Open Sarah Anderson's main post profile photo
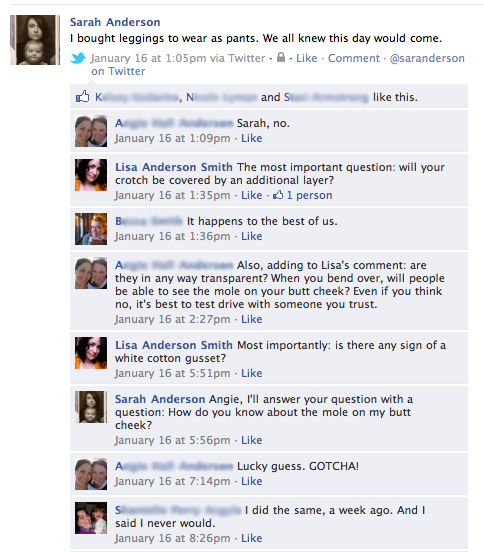The height and width of the screenshot is (552, 484). tap(35, 40)
